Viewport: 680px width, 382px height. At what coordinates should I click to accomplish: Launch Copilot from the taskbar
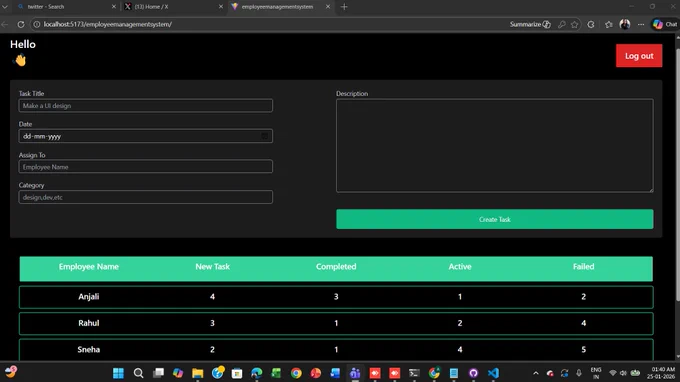(x=178, y=373)
